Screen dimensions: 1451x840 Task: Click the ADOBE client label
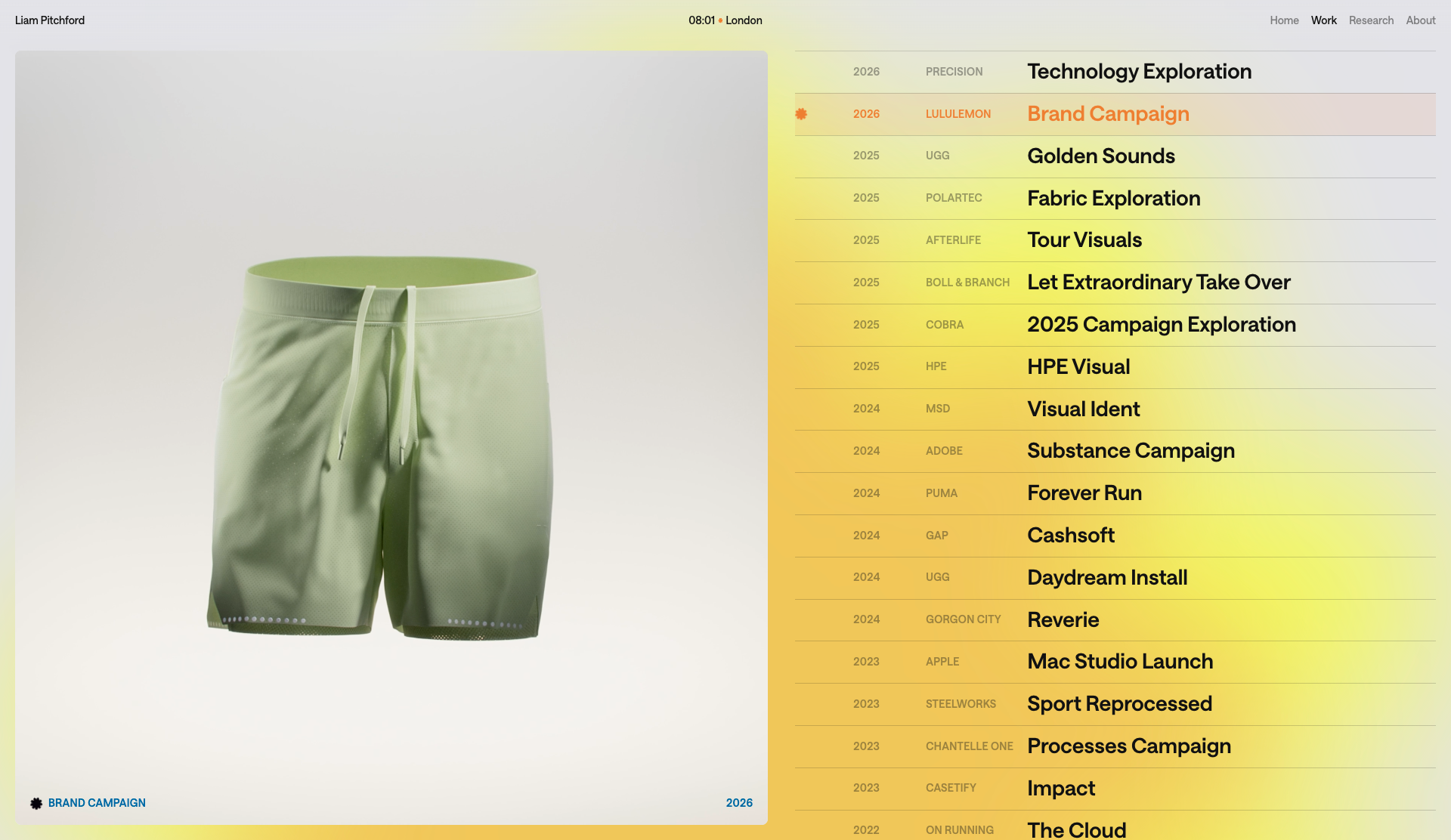click(944, 451)
